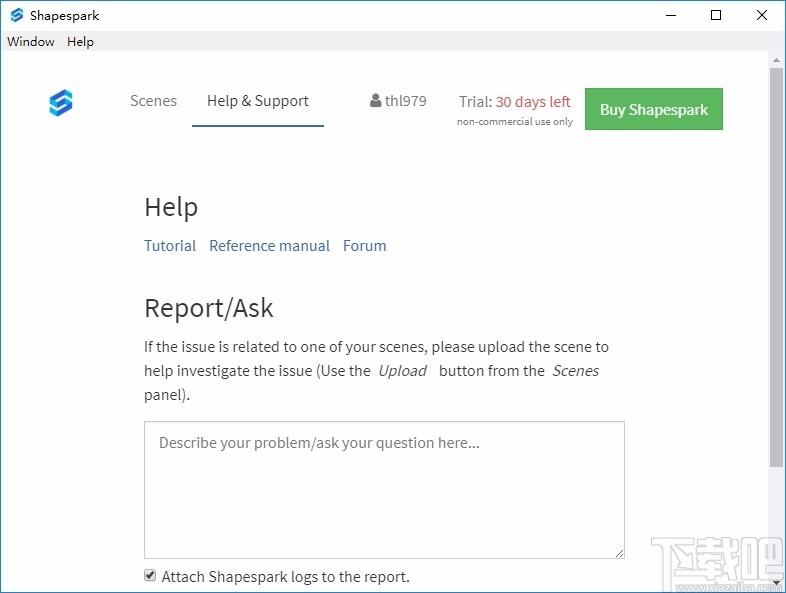
Task: Uncheck Attach Shapespark logs to the report
Action: tap(150, 576)
